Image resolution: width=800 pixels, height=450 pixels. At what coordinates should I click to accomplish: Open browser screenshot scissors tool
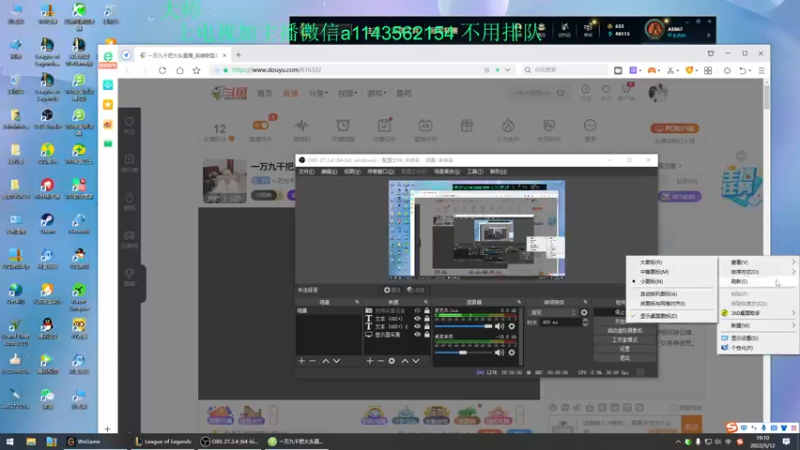(x=671, y=70)
